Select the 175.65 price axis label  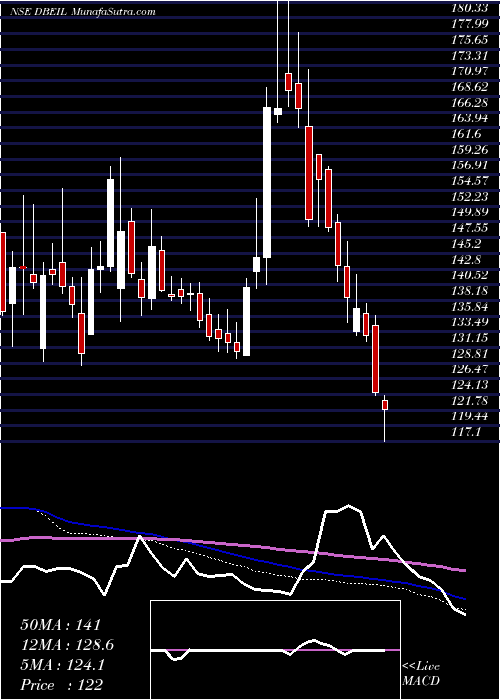pos(471,40)
